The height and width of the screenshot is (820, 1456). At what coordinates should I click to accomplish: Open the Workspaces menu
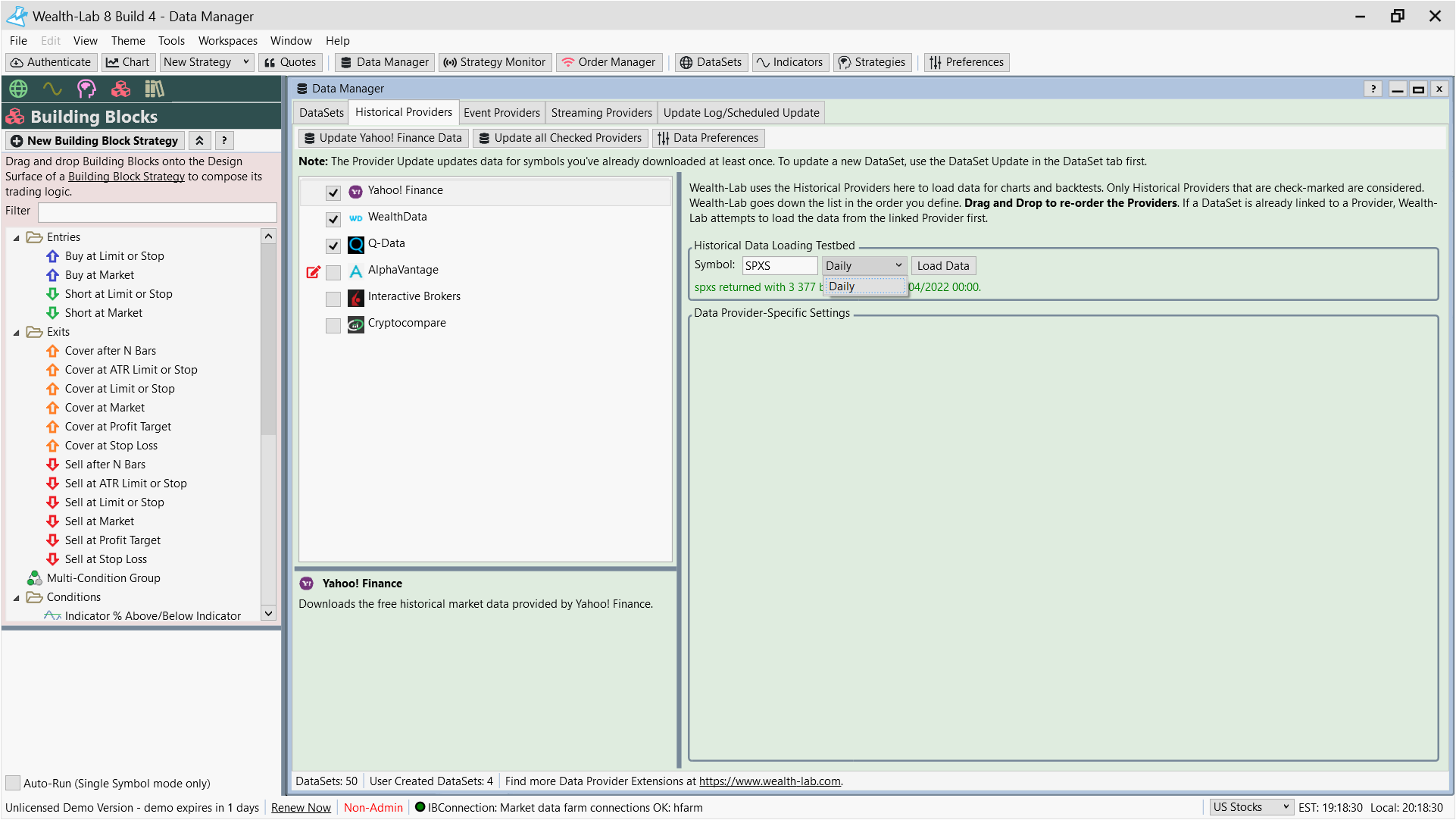pyautogui.click(x=227, y=41)
